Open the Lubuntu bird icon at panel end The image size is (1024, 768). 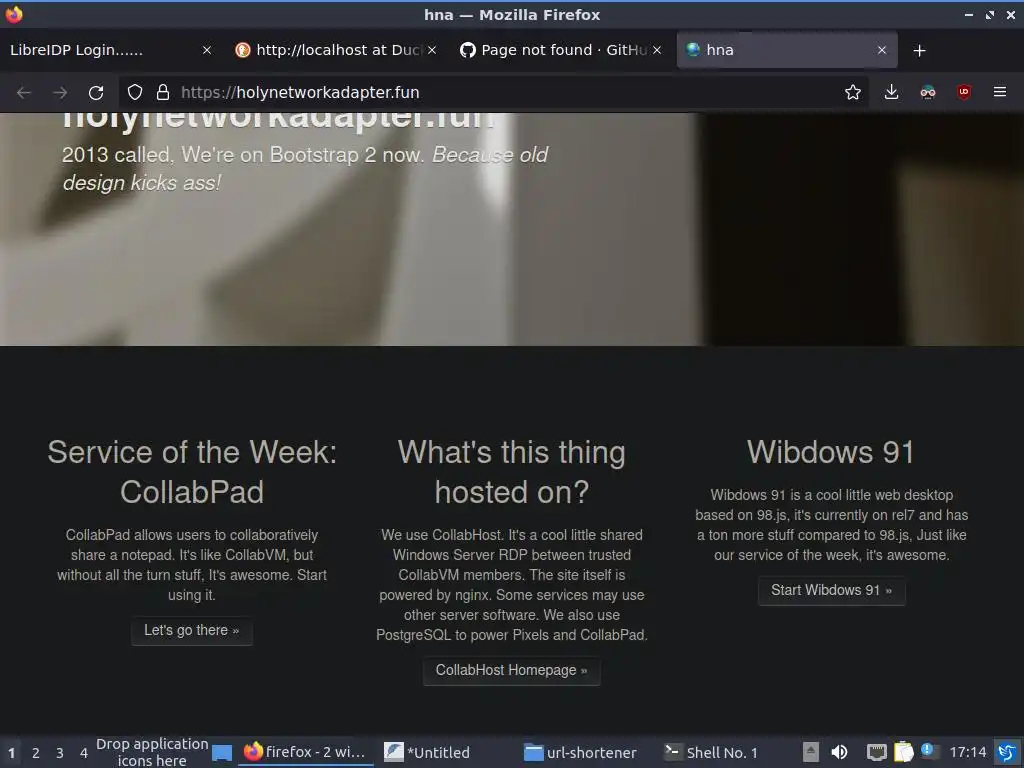pos(1007,752)
